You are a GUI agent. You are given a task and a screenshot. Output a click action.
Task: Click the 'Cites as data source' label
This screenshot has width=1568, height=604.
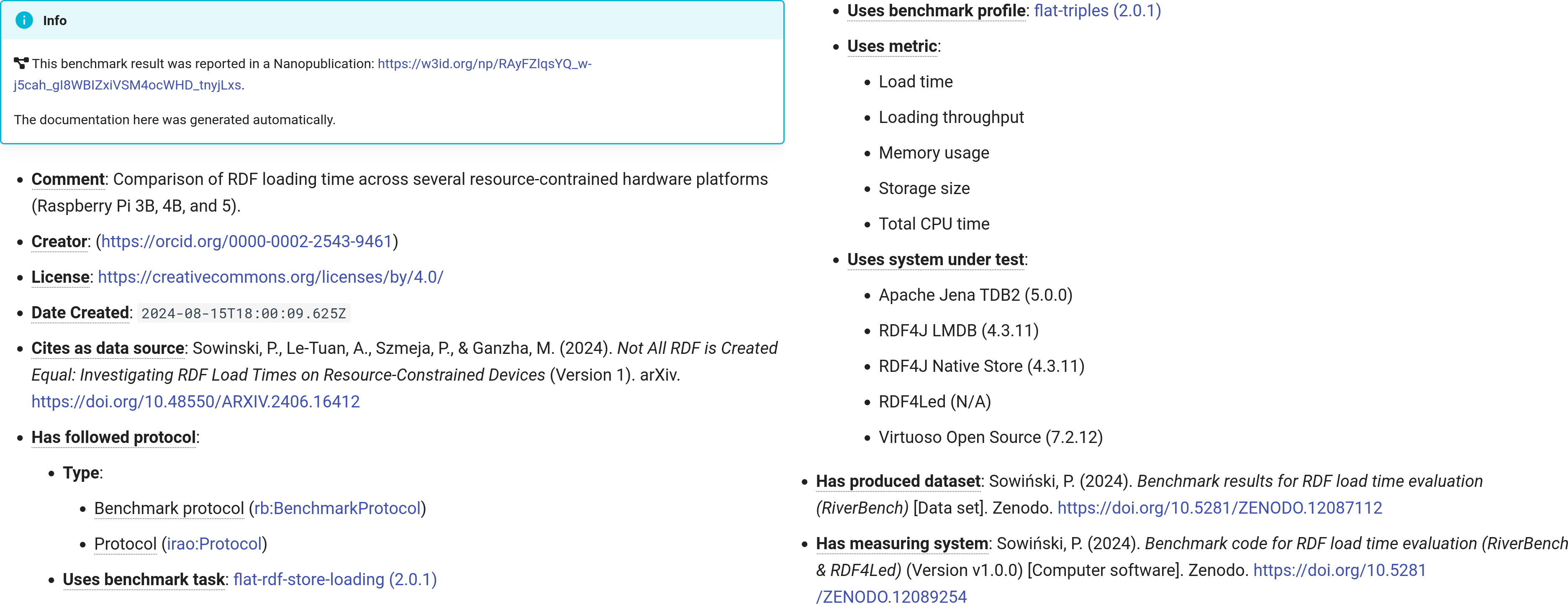(108, 348)
